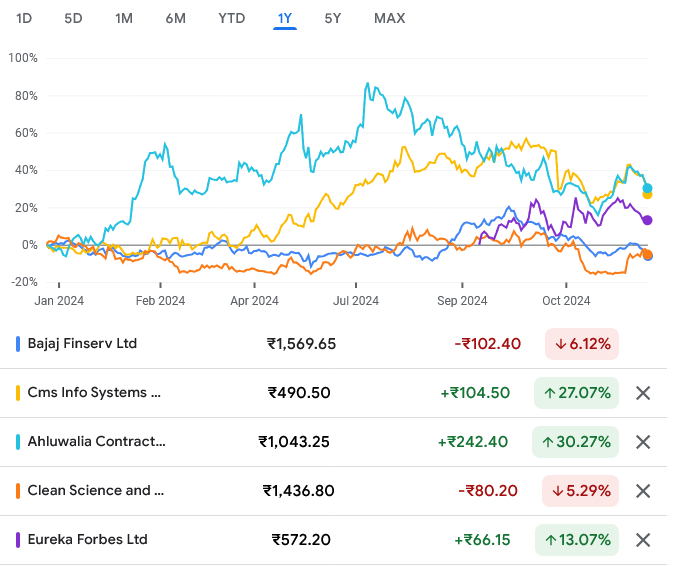Click the blue Bajaj Finserv color marker
The image size is (675, 566).
[19, 344]
